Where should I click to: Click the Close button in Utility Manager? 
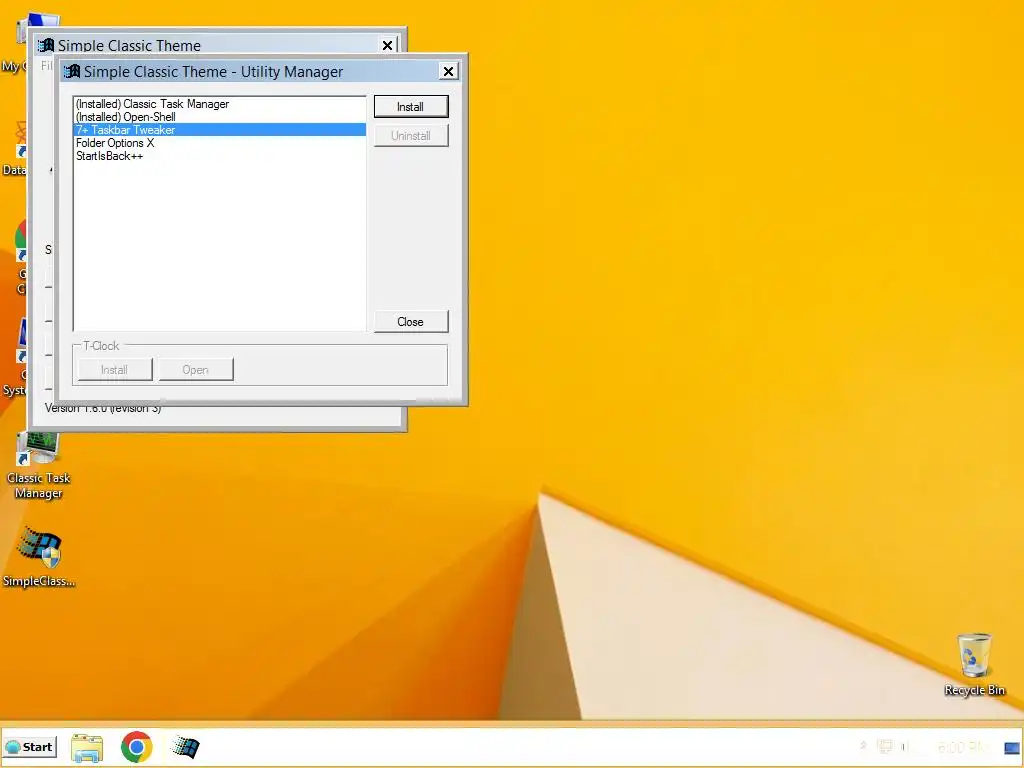tap(411, 322)
